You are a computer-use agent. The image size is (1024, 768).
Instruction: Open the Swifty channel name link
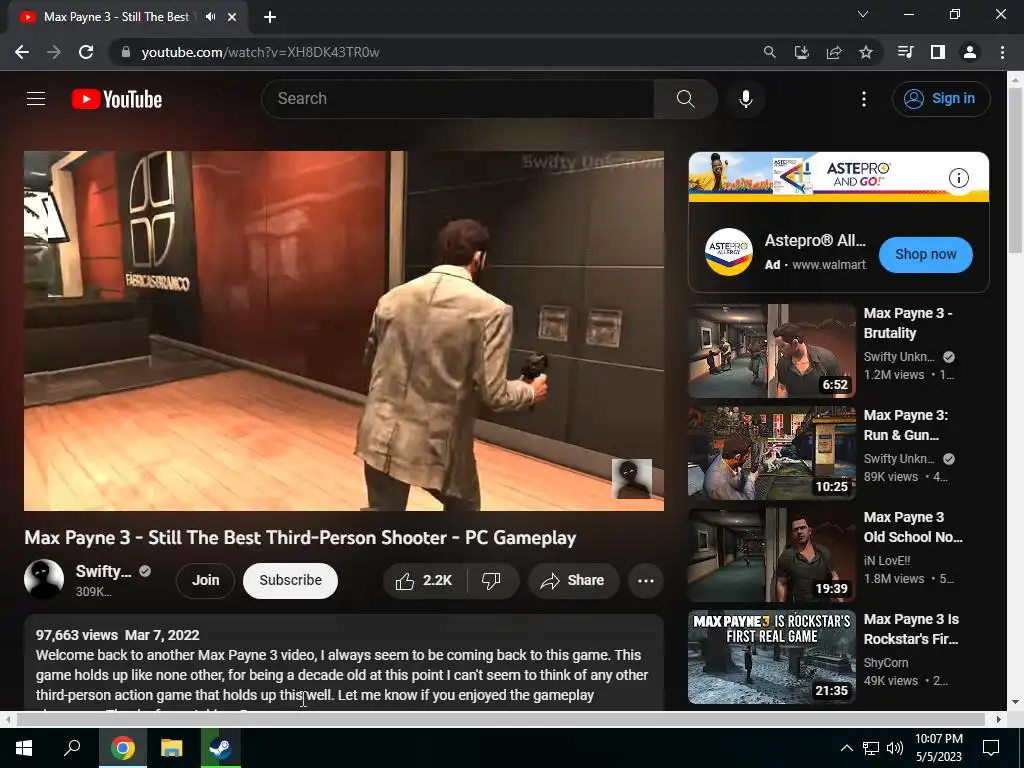click(x=103, y=571)
